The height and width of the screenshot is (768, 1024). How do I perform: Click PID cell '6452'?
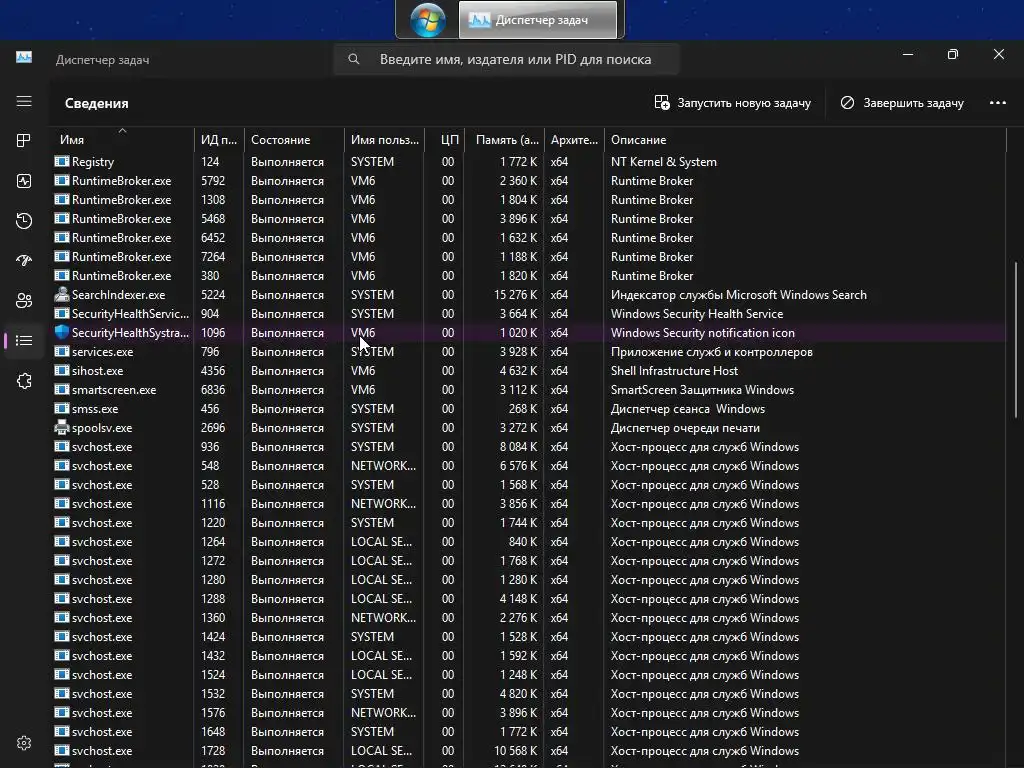point(213,238)
